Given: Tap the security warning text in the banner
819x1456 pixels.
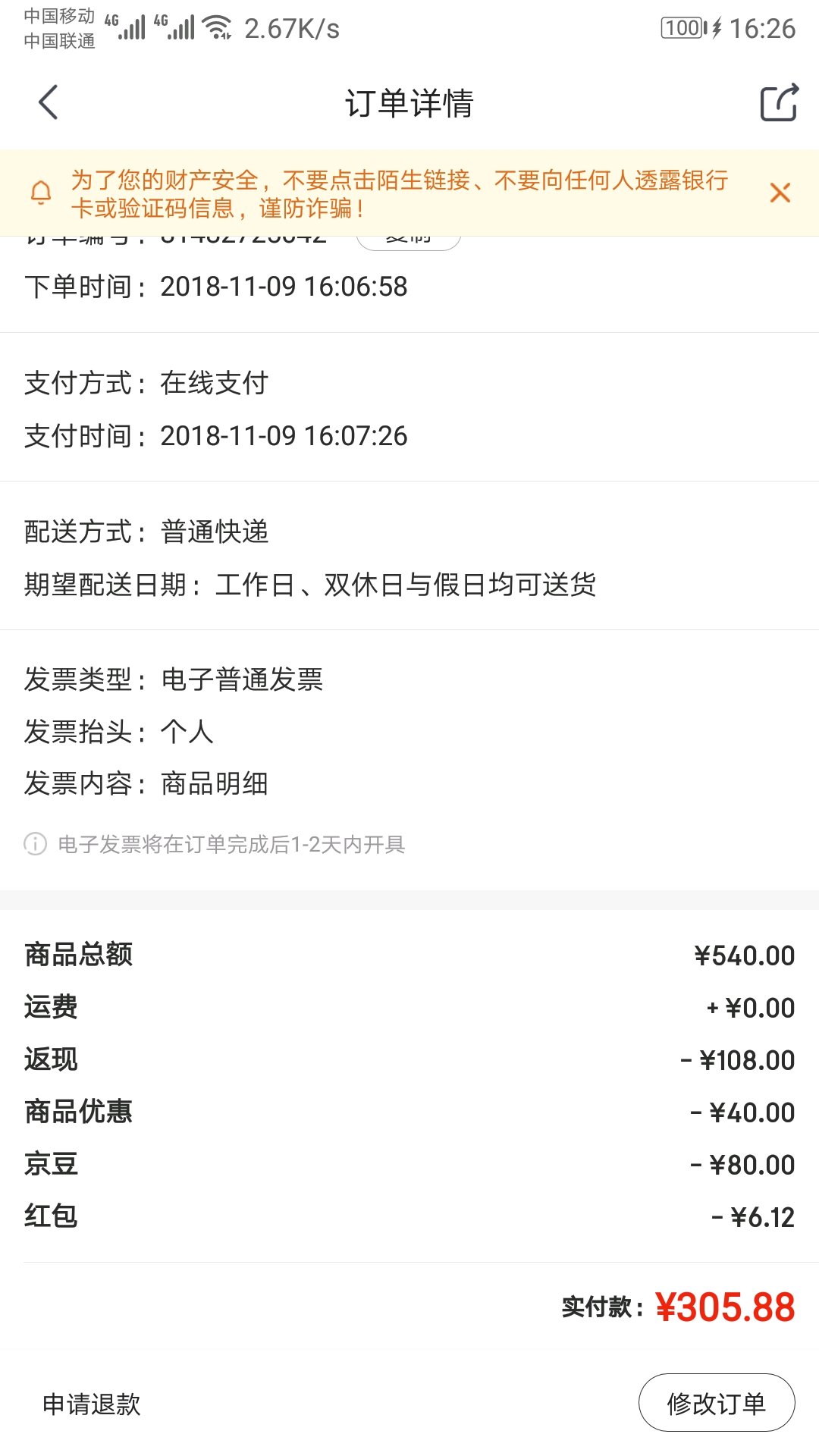Looking at the screenshot, I should 400,193.
